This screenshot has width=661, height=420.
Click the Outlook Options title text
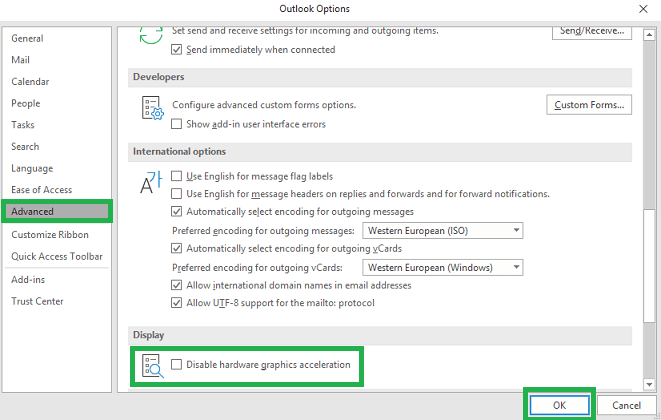click(314, 9)
